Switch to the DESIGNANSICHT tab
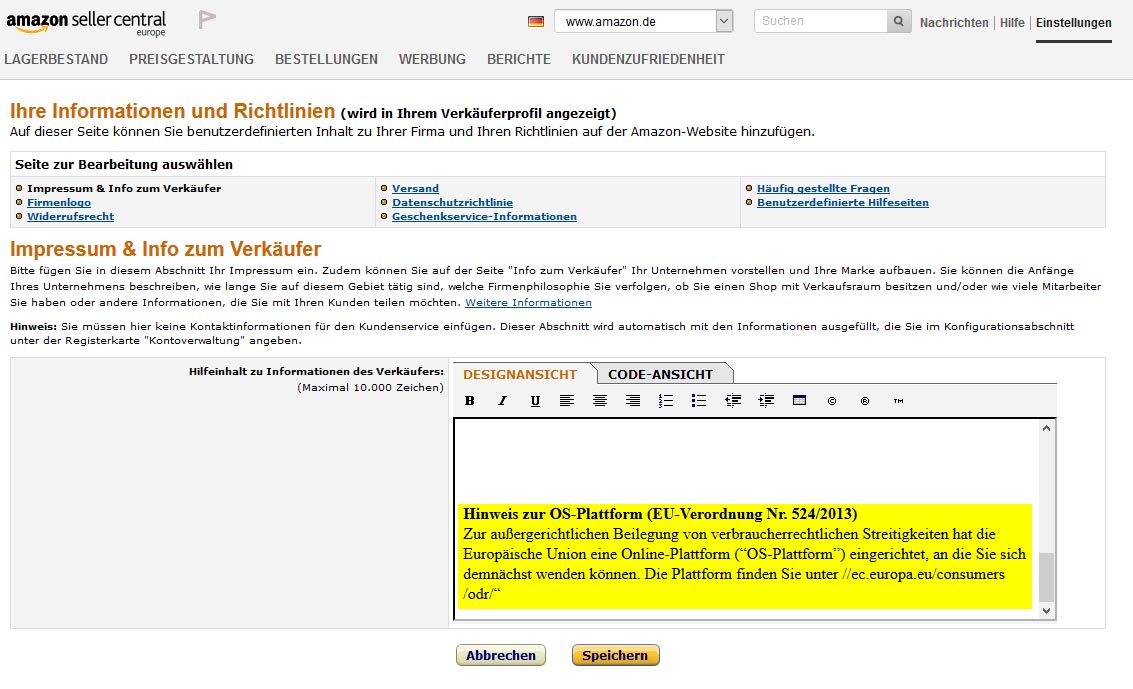 click(520, 374)
